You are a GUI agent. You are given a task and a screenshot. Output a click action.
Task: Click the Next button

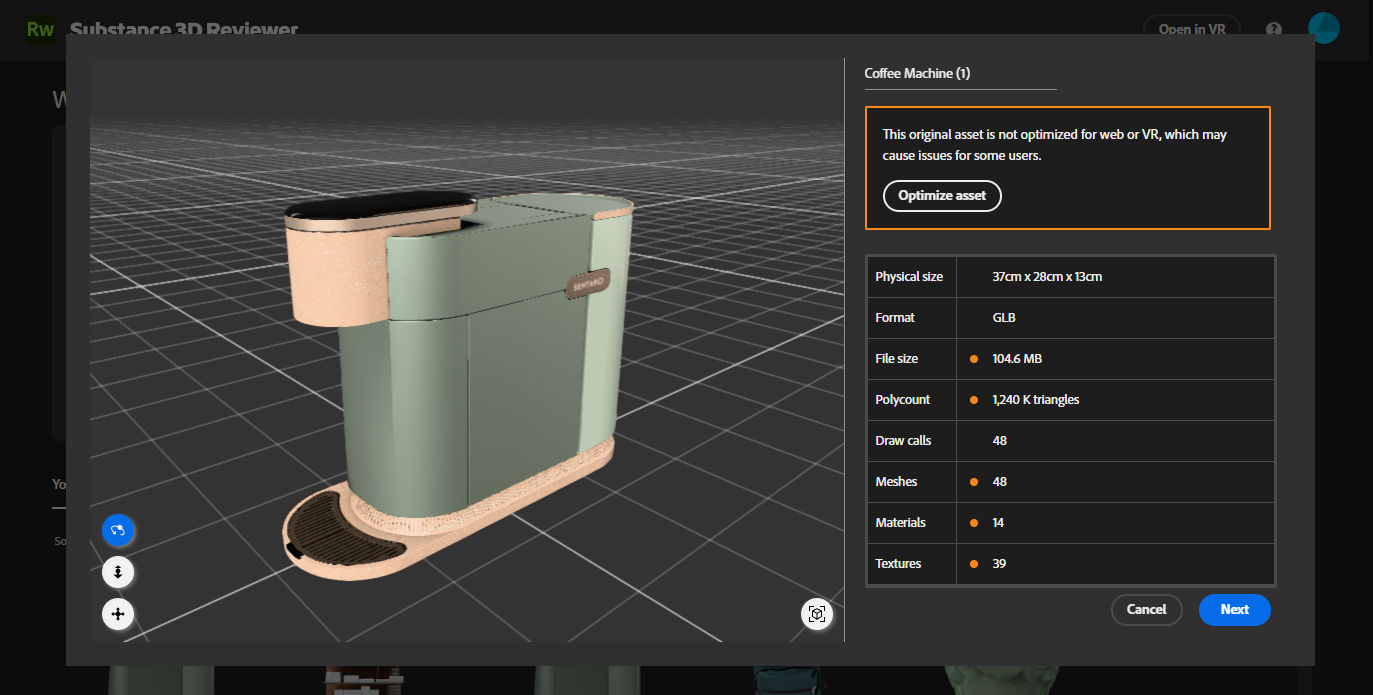[x=1234, y=609]
